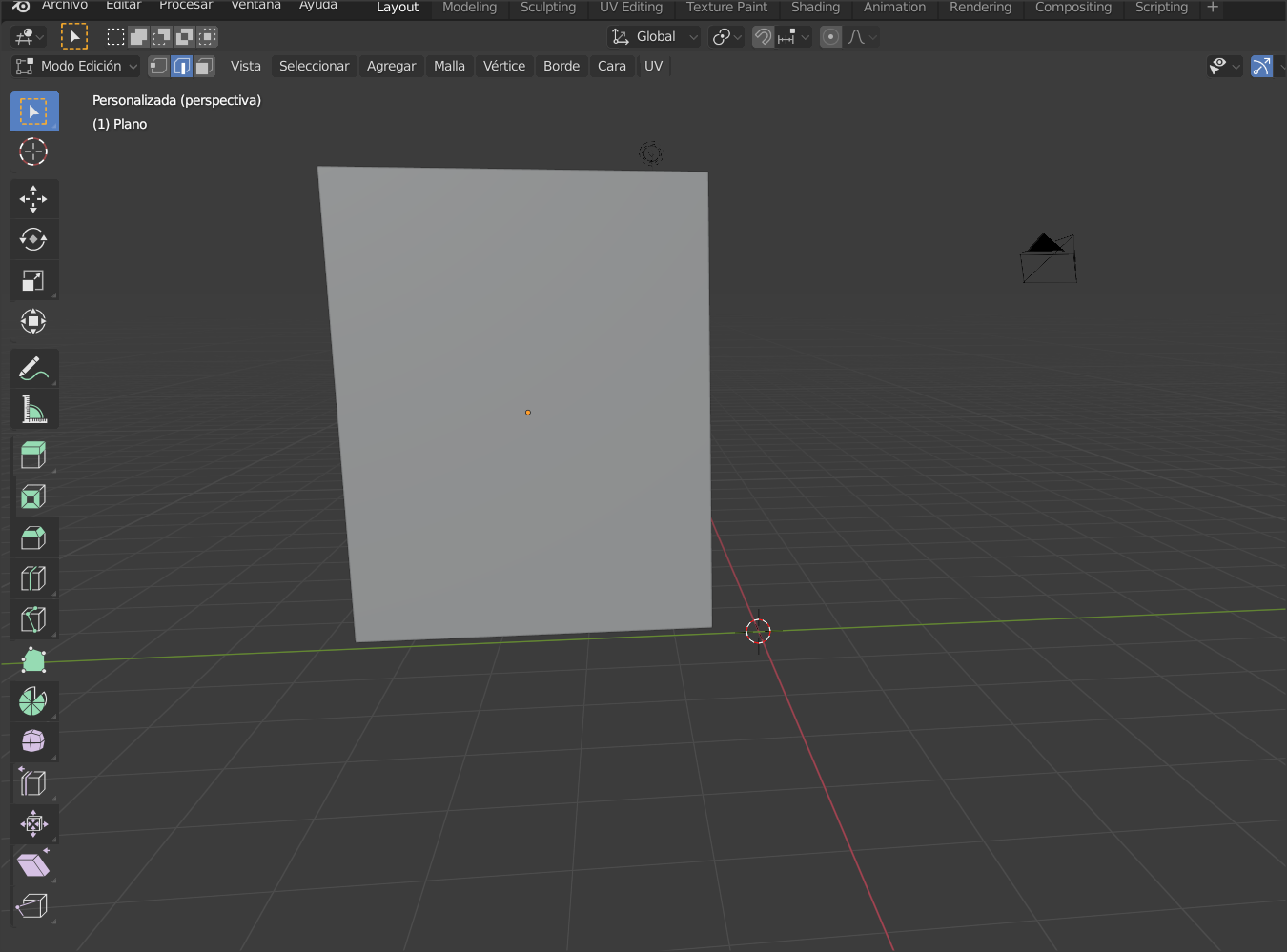
Task: Choose the Rotate tool
Action: coord(34,240)
